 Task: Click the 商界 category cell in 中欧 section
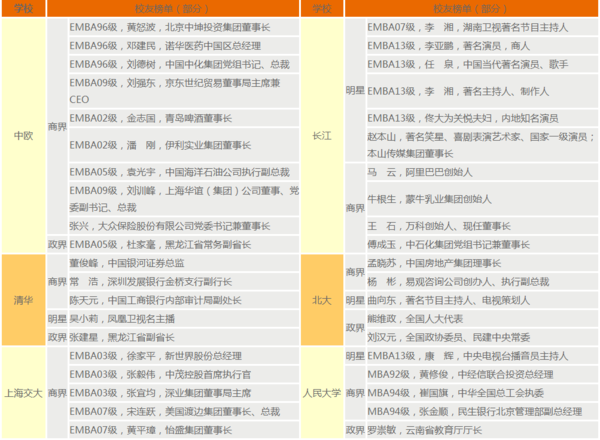point(57,127)
